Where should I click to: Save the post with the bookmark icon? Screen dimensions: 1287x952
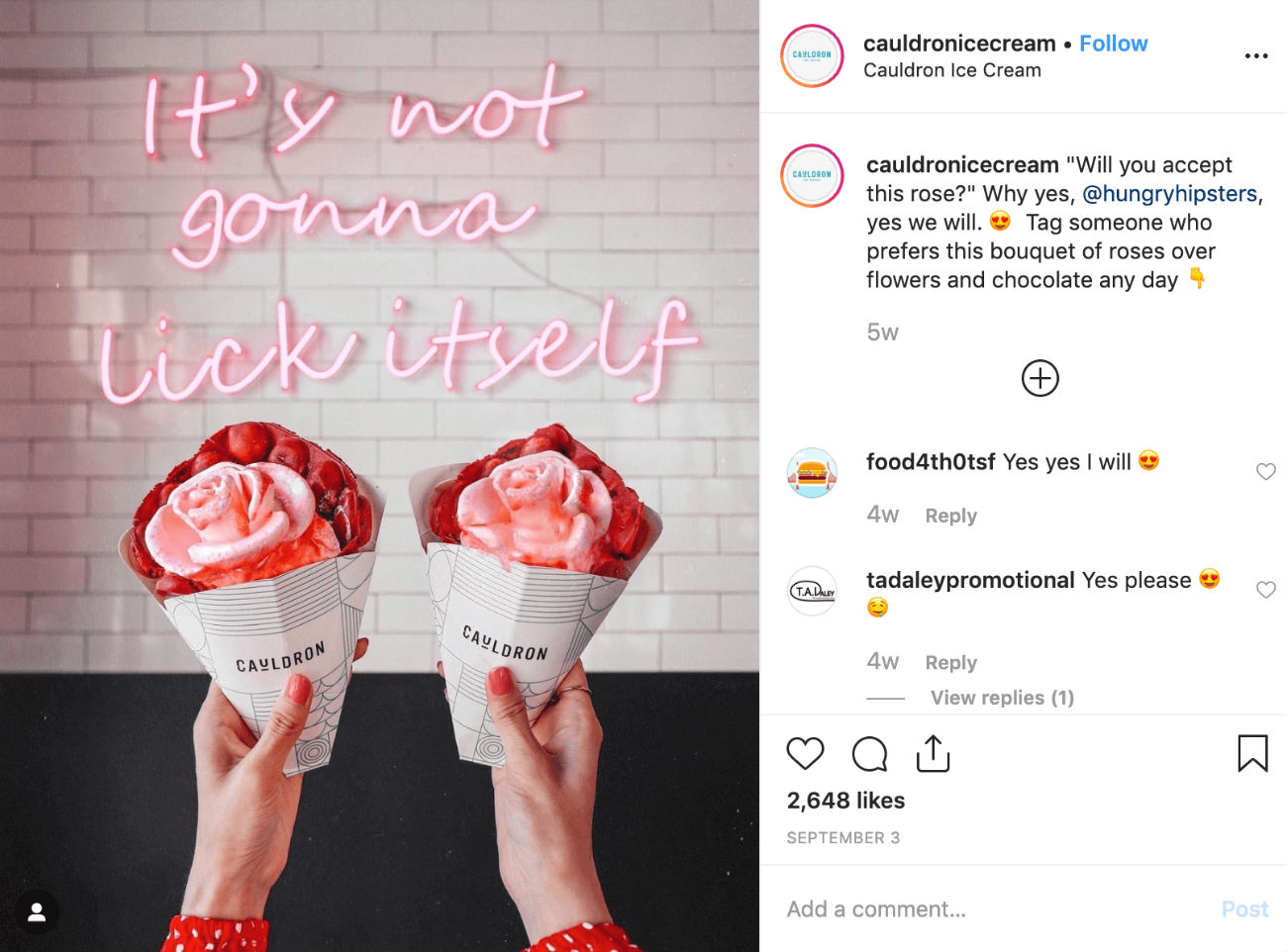tap(1252, 753)
